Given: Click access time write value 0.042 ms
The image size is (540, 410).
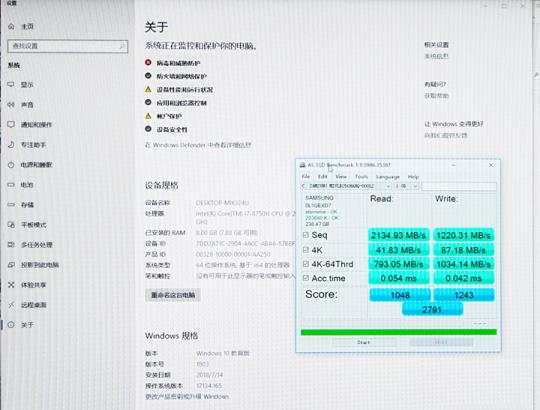Looking at the screenshot, I should click(464, 278).
